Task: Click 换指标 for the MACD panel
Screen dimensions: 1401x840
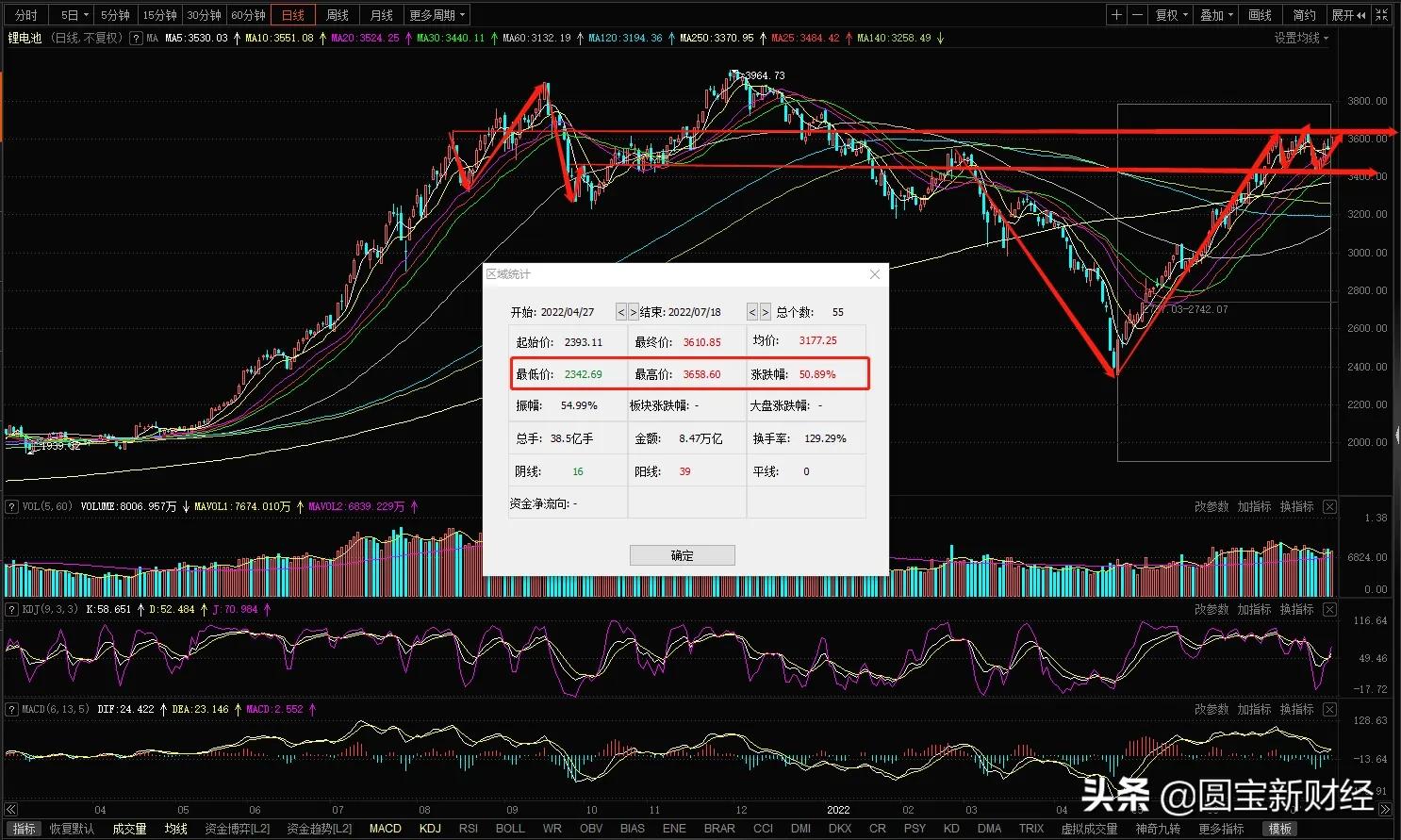Action: tap(1296, 709)
